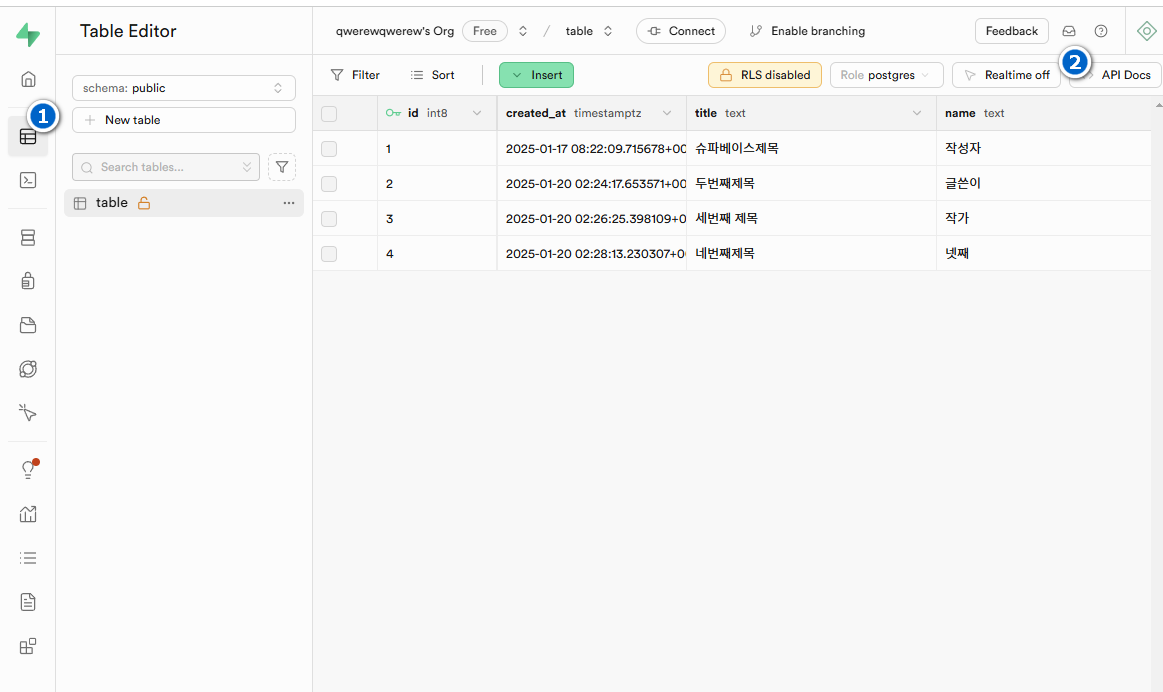Open the help question mark icon
The width and height of the screenshot is (1163, 692).
tap(1101, 31)
